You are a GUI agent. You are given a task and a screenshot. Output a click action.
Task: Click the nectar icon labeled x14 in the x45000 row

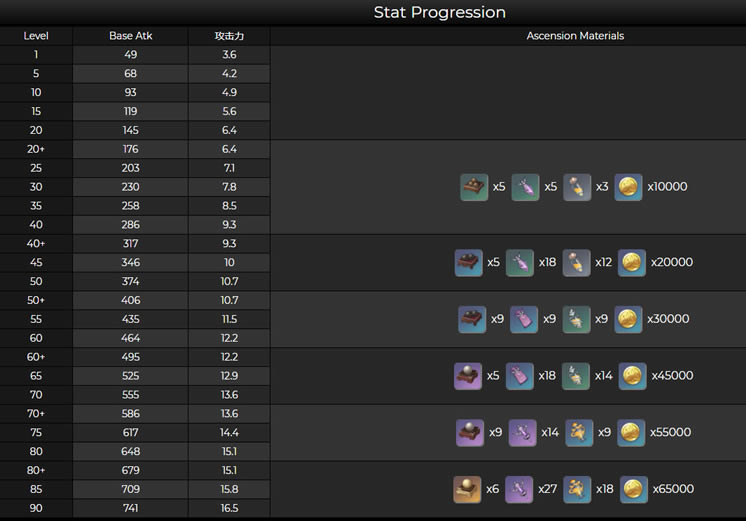pyautogui.click(x=576, y=376)
